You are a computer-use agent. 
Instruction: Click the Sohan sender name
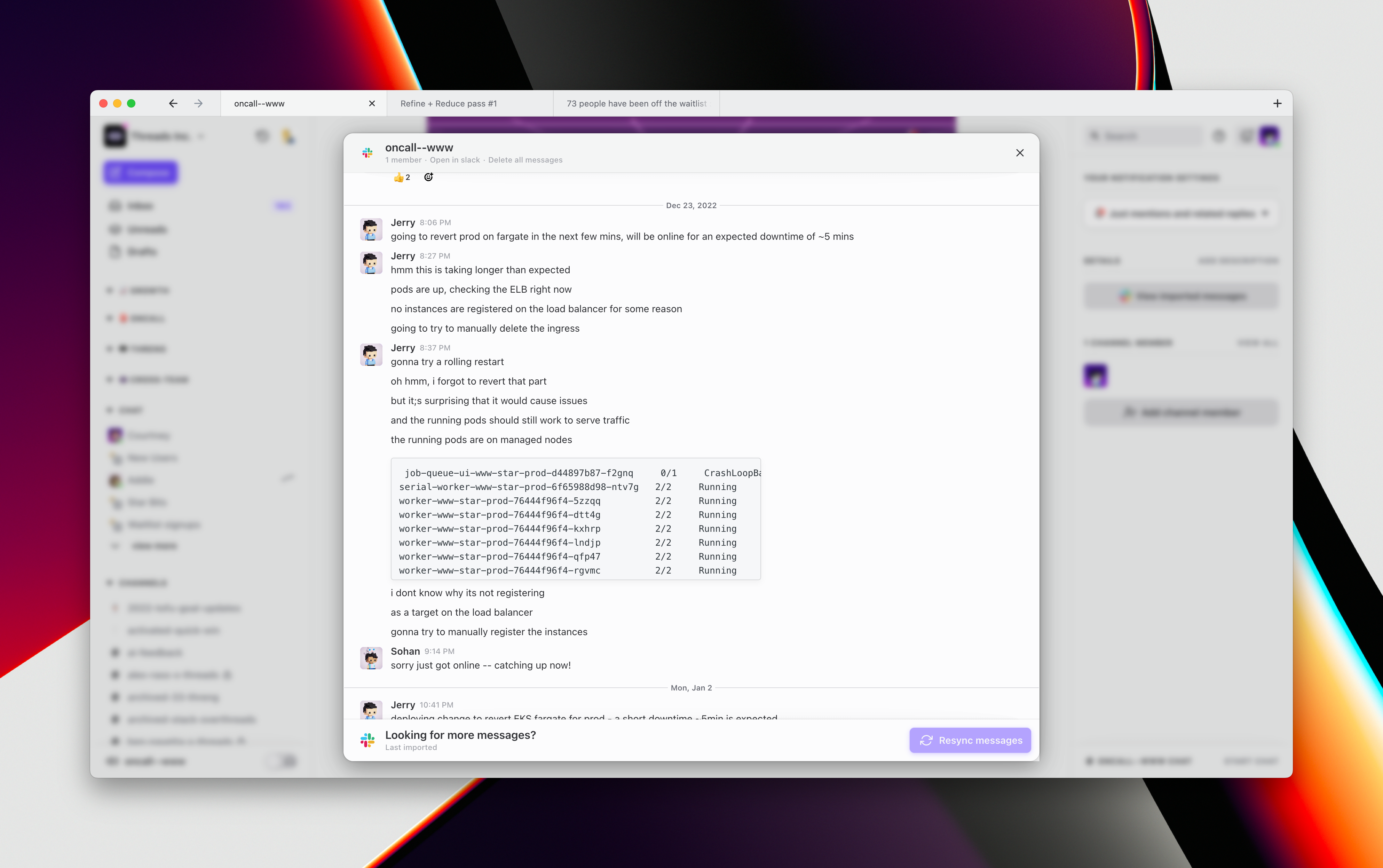click(405, 651)
